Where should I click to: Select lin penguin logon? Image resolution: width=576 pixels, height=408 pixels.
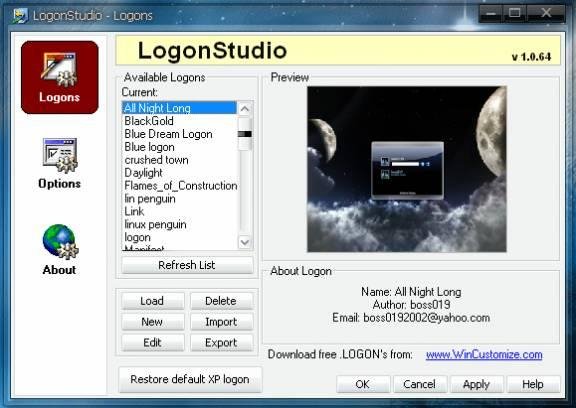tap(179, 199)
